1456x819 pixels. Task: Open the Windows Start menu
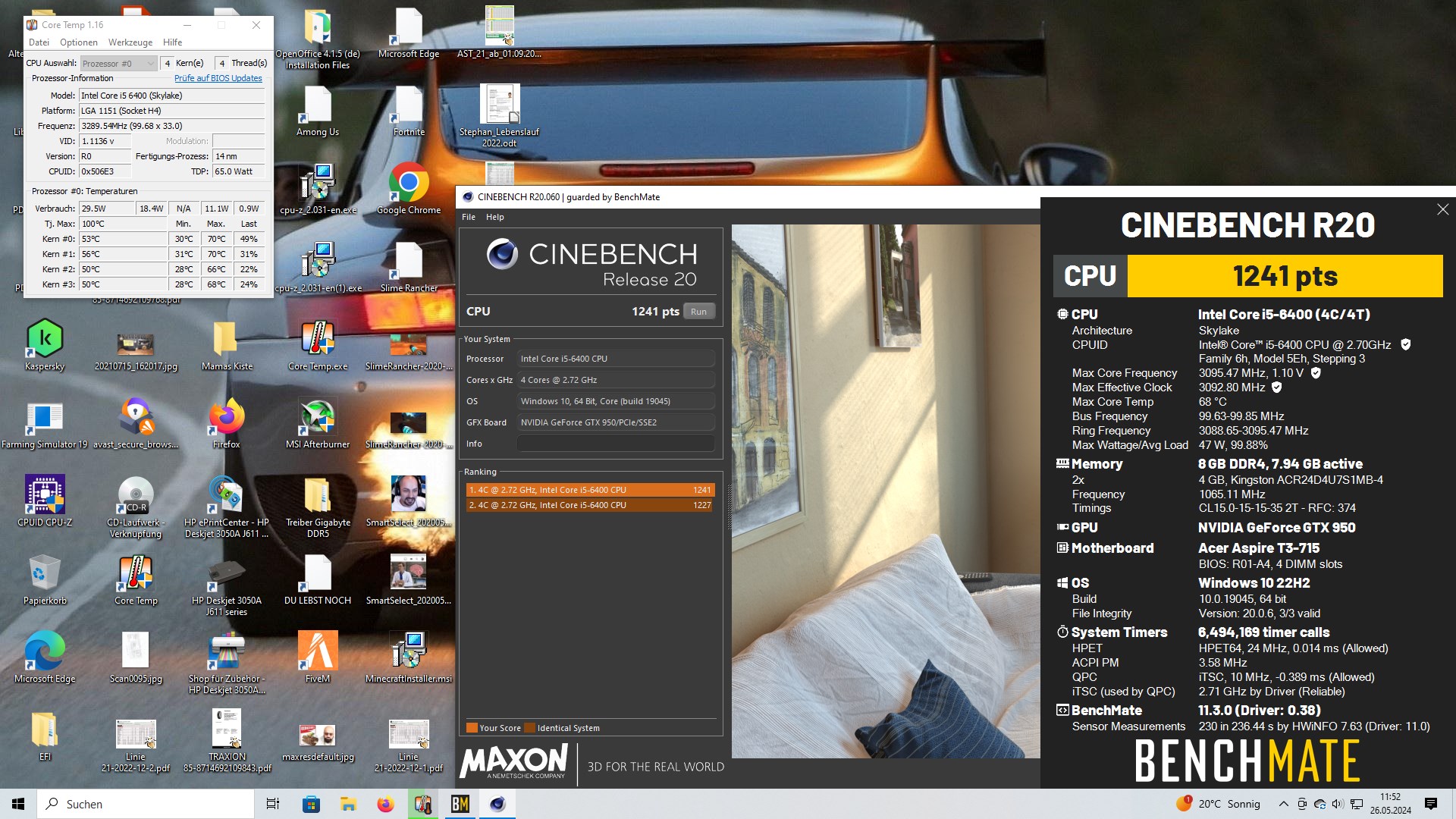[18, 804]
